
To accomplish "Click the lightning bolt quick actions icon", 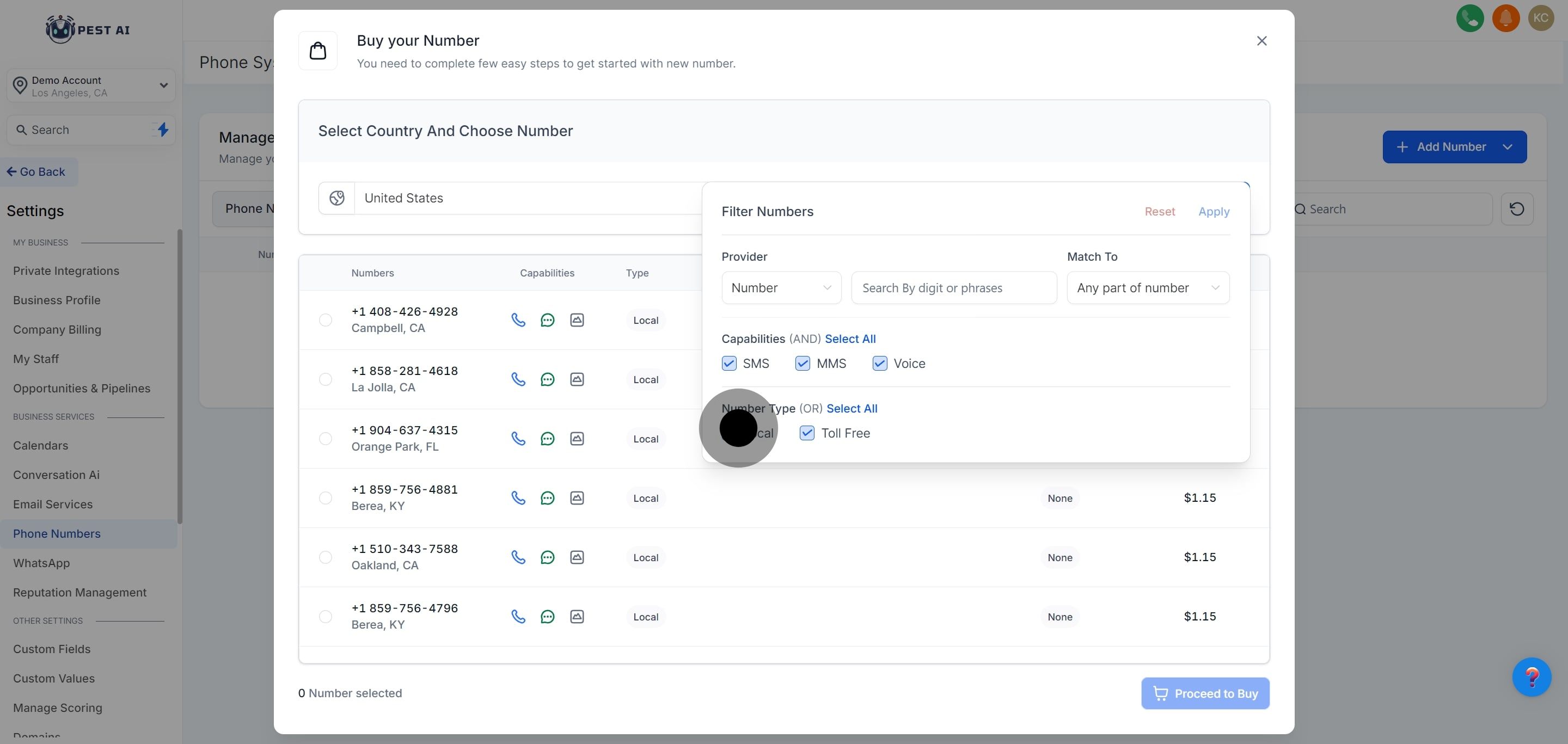I will [163, 130].
